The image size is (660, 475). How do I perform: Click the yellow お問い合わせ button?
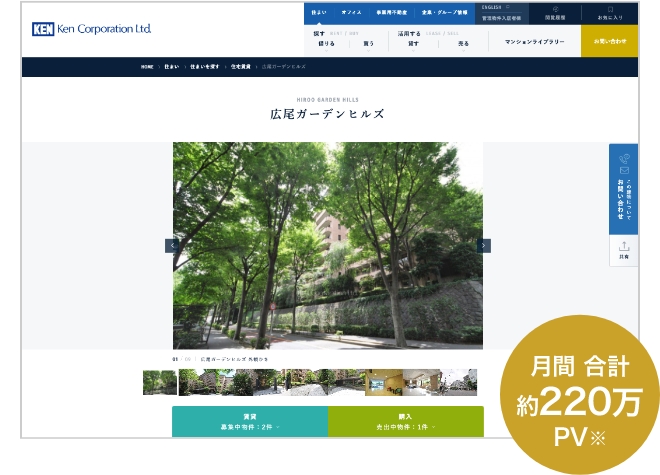click(609, 41)
